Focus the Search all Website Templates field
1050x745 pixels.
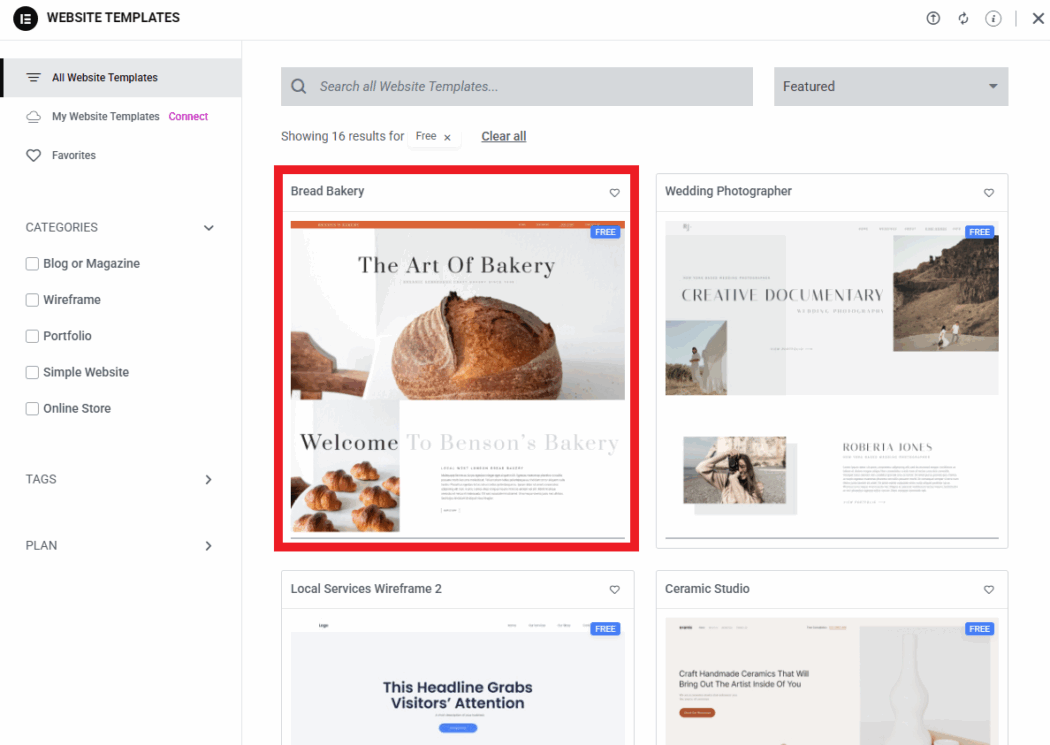(x=530, y=87)
